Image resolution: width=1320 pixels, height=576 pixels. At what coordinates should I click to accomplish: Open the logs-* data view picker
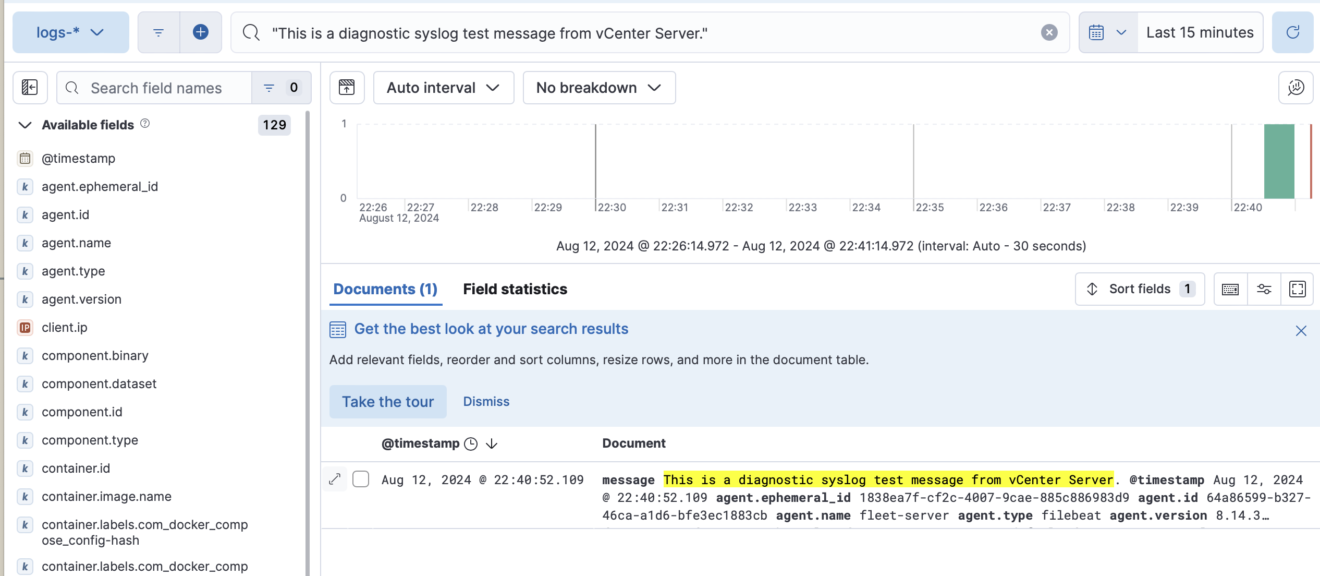pos(70,31)
